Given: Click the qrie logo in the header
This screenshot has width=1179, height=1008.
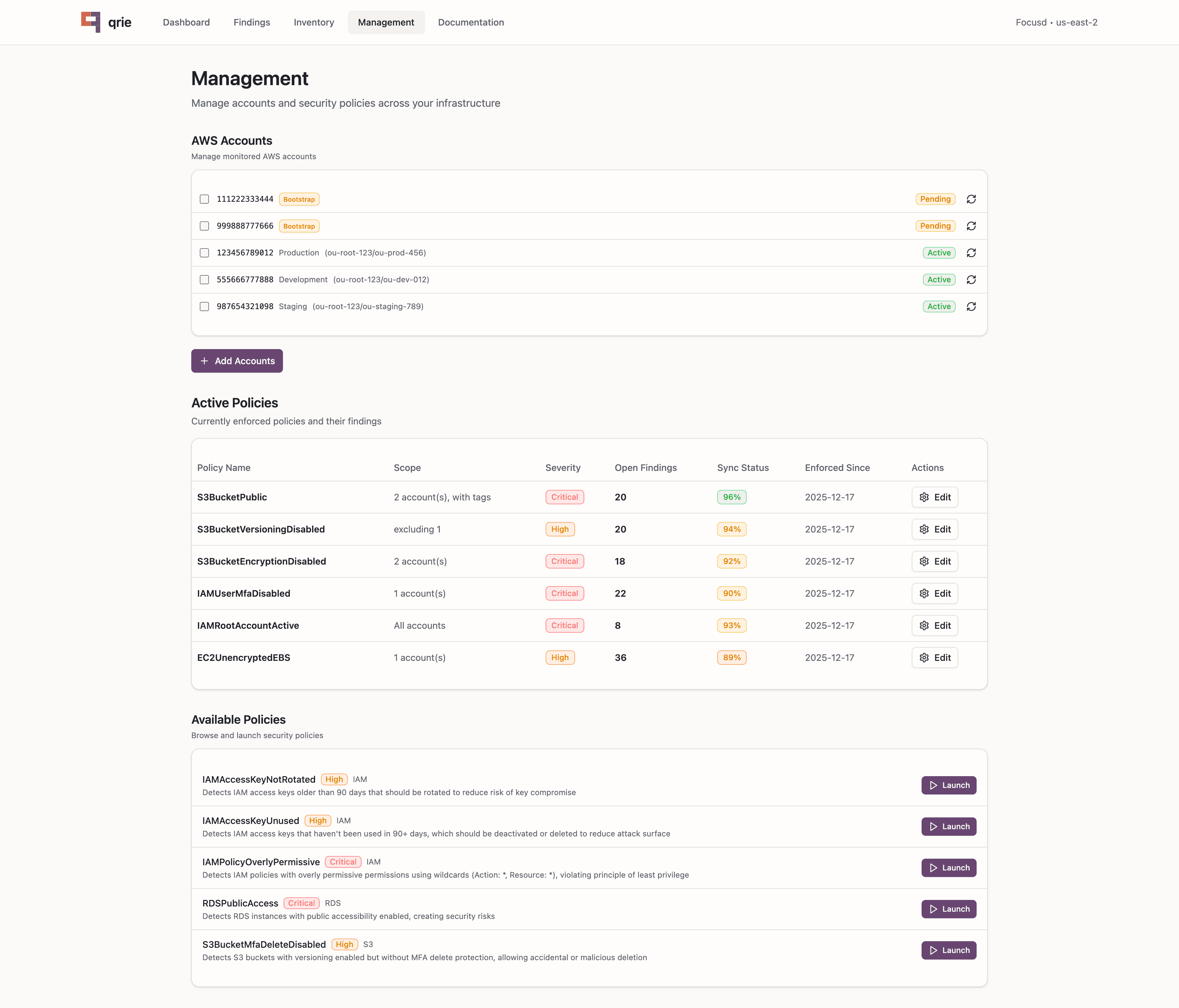Looking at the screenshot, I should pyautogui.click(x=106, y=22).
